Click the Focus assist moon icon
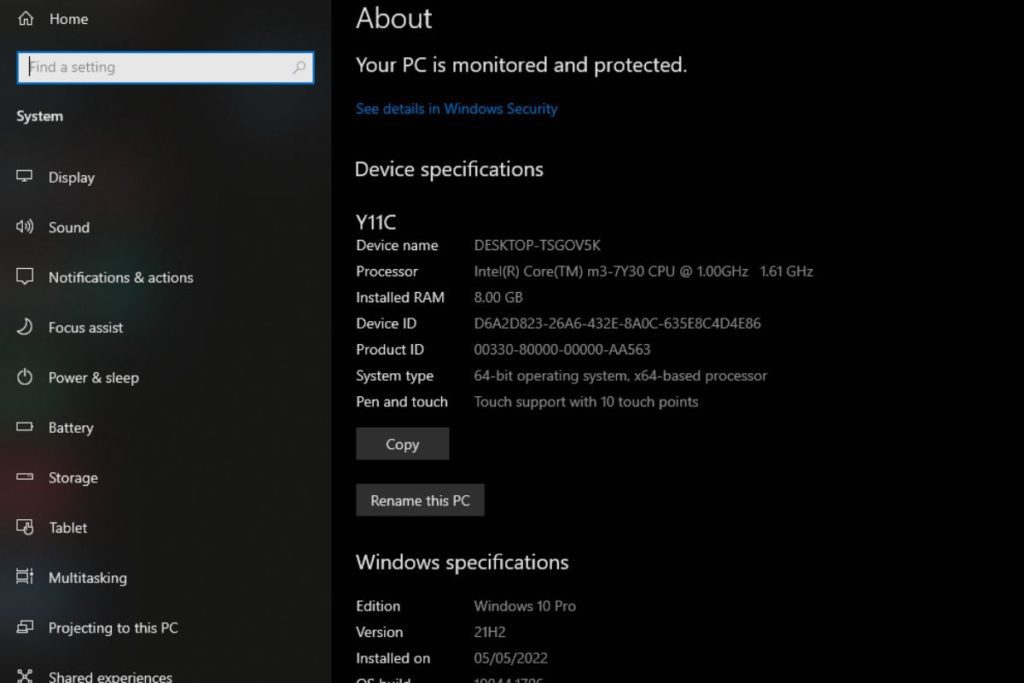Screen dimensions: 1024x683 [25, 326]
